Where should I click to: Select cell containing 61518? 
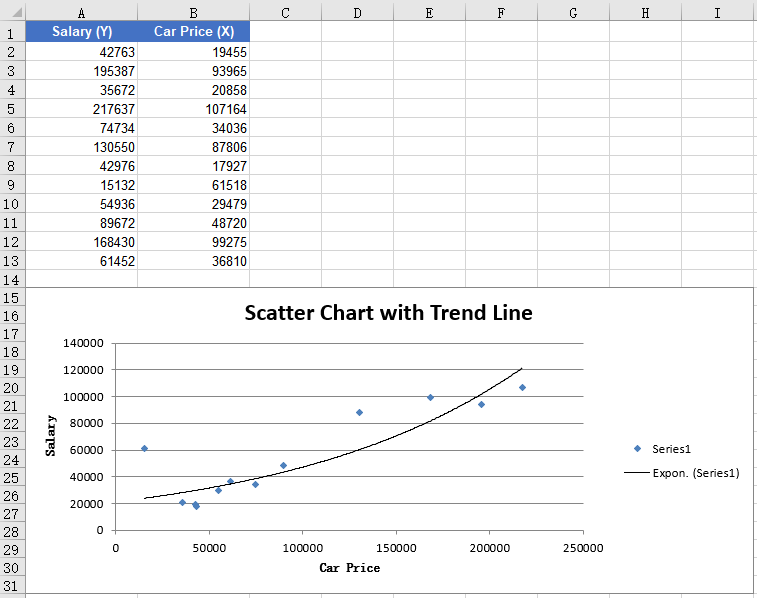[x=194, y=185]
